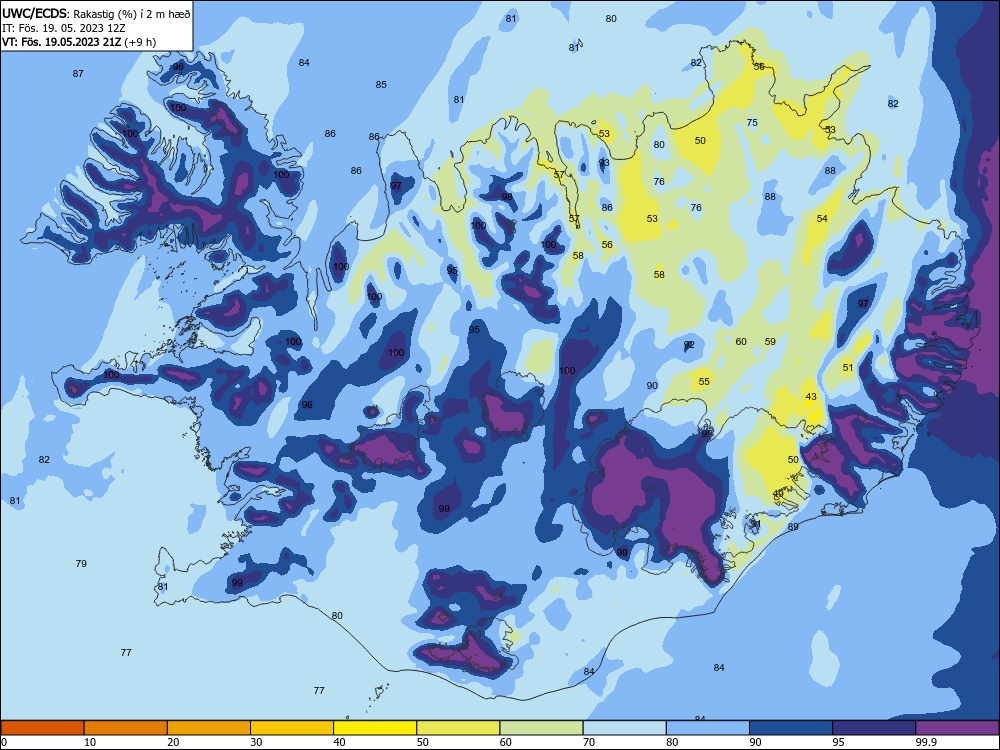Viewport: 1000px width, 750px height.
Task: Click the '(+9 h)' forecast offset text
Action: 140,42
